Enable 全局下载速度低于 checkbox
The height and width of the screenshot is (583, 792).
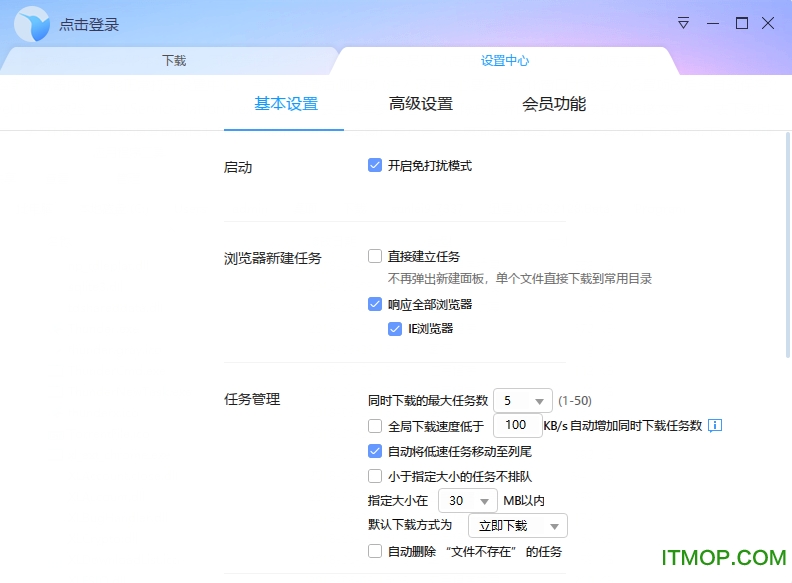[x=375, y=426]
